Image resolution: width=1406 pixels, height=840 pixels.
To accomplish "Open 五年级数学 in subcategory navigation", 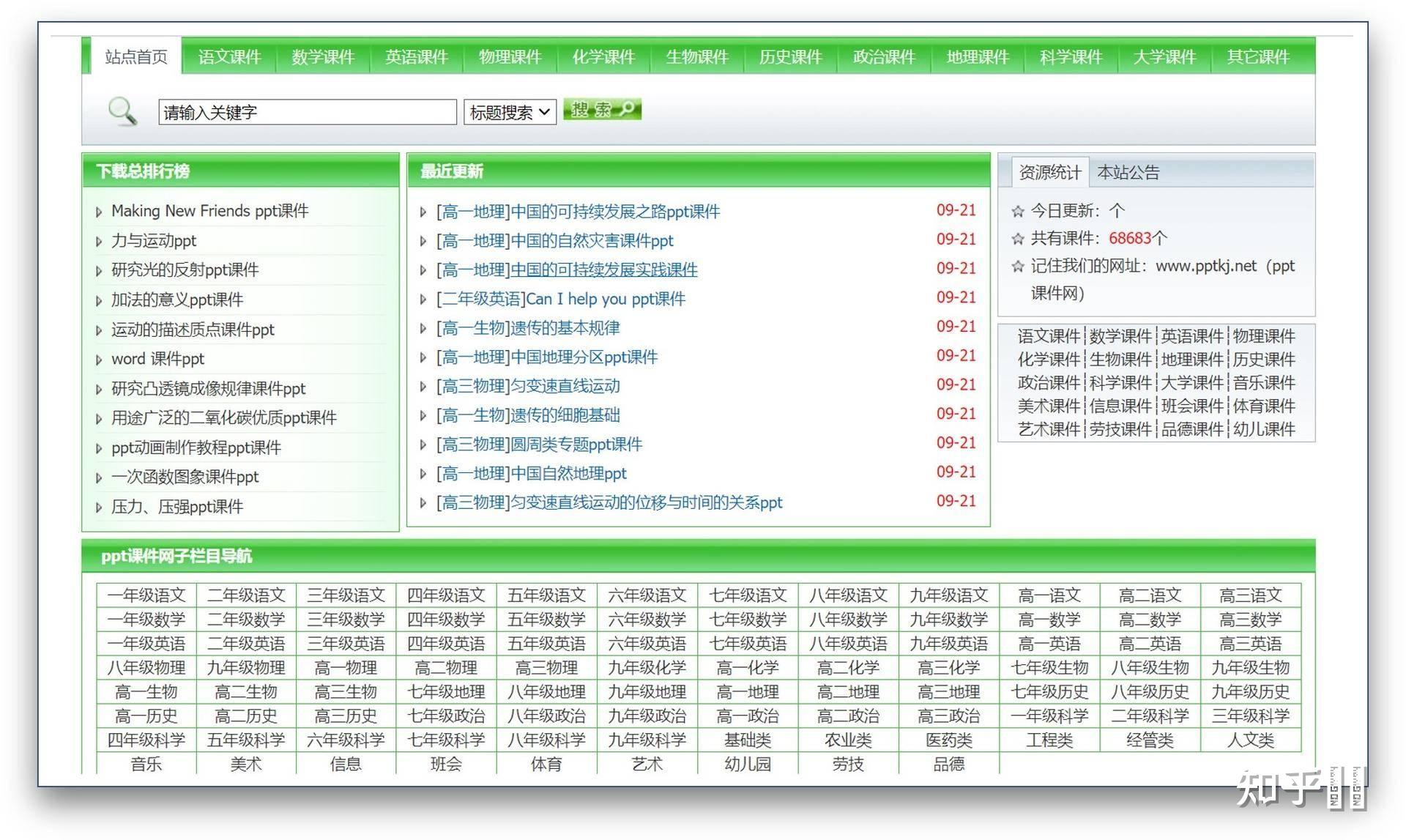I will (x=546, y=620).
